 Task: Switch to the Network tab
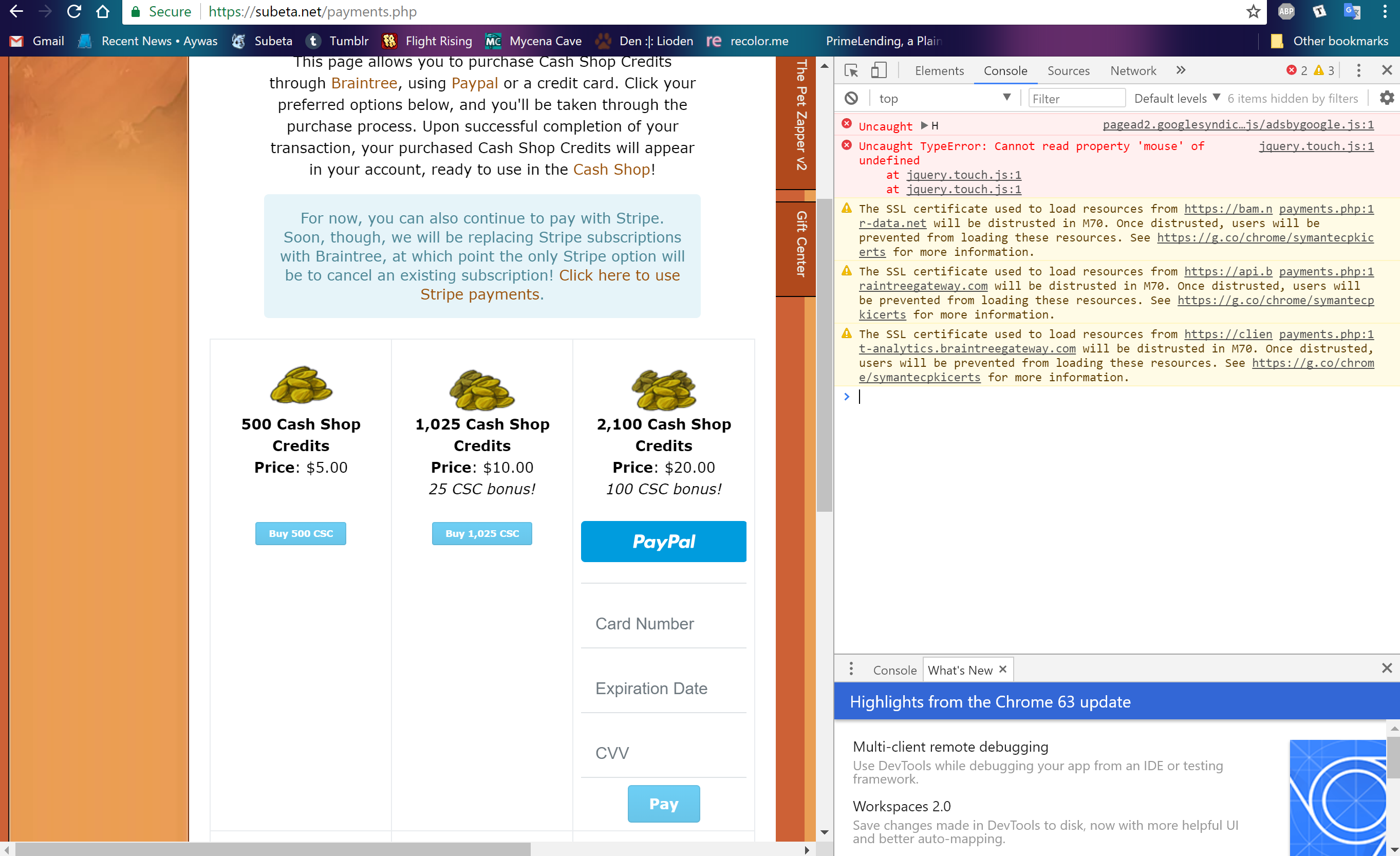tap(1133, 70)
